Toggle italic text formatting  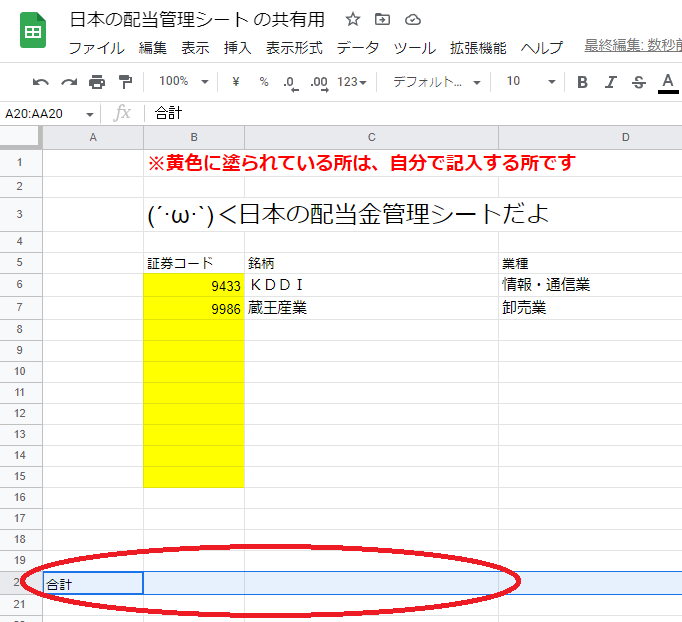click(x=611, y=82)
